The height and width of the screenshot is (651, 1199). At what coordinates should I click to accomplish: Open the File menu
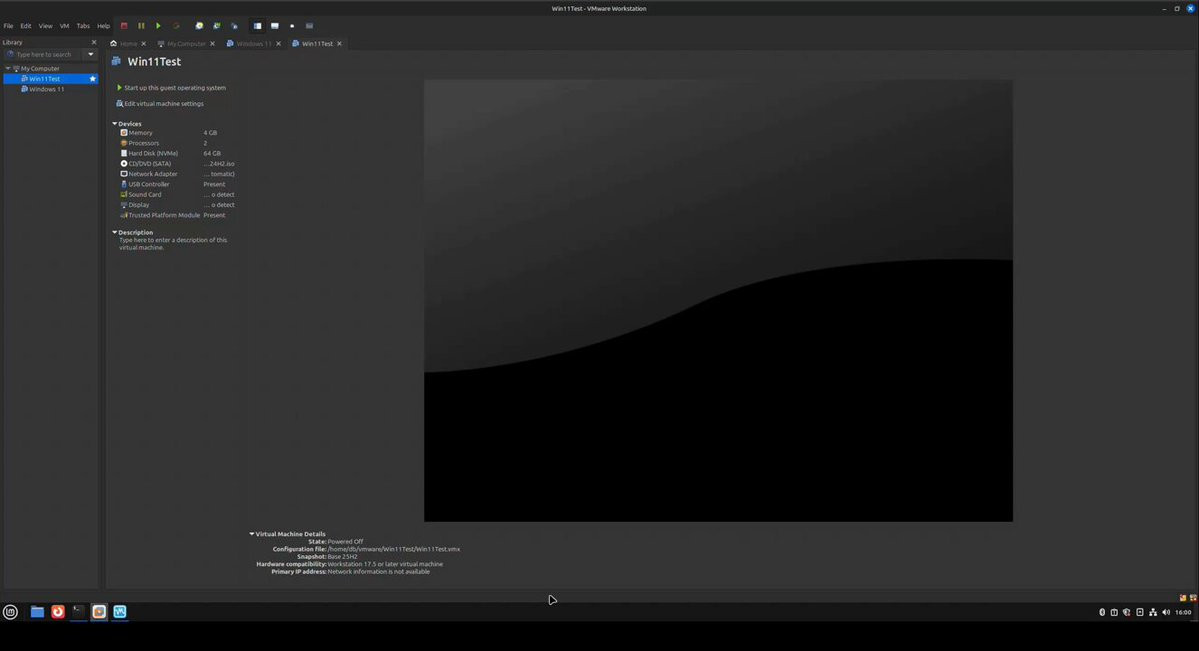(x=8, y=26)
